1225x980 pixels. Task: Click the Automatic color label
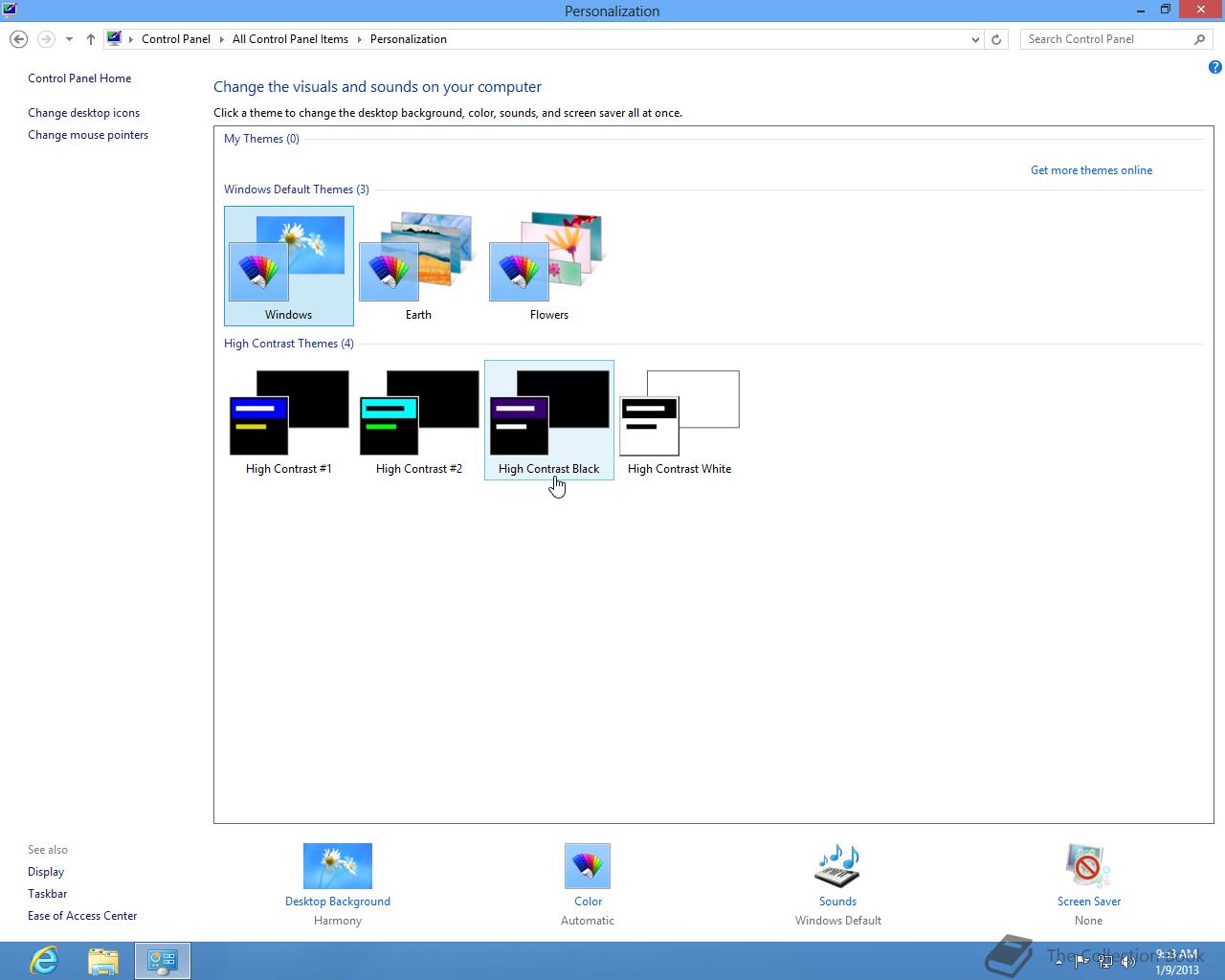point(588,921)
